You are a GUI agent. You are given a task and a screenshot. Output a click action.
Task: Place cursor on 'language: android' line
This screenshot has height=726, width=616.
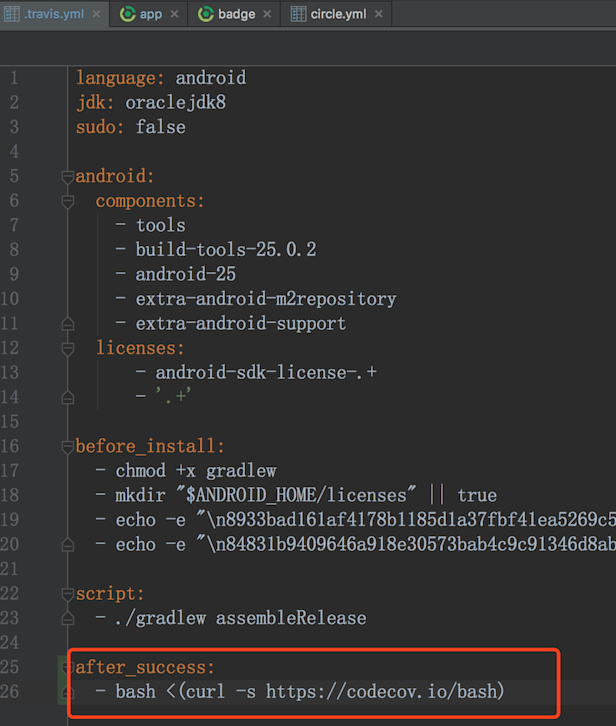(161, 78)
